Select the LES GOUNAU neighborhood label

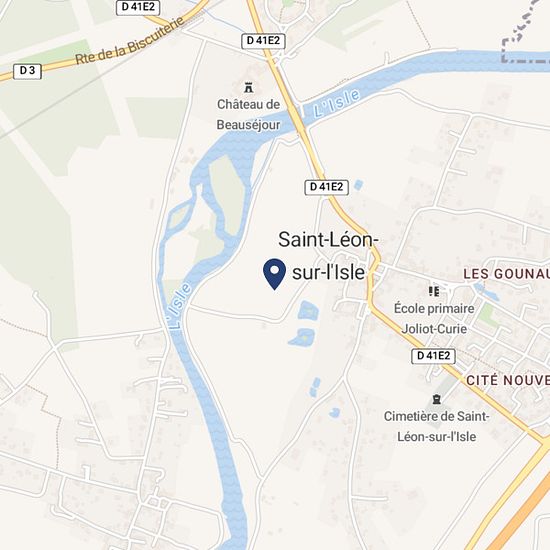[x=507, y=274]
